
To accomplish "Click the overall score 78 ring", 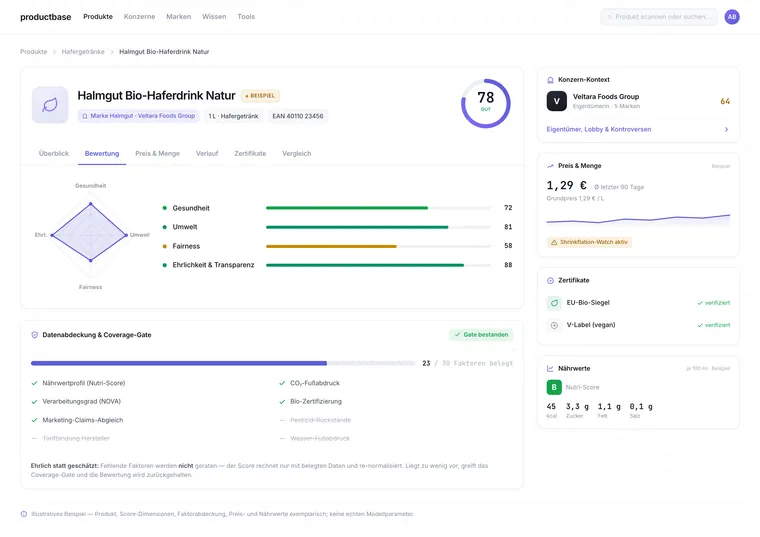I will tap(486, 103).
